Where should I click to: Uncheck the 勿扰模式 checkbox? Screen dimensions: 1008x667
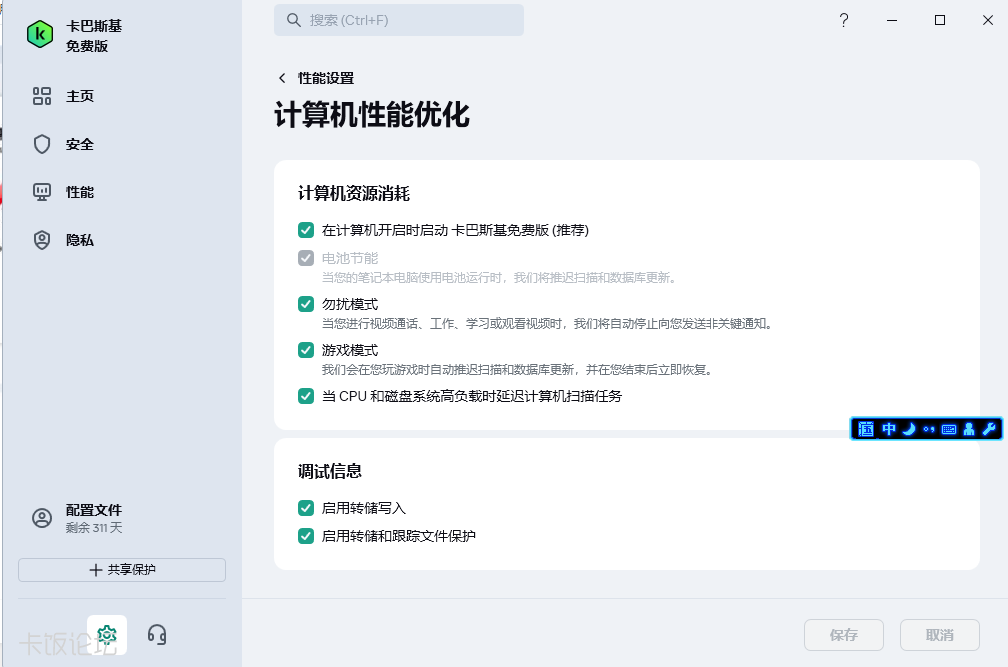[x=306, y=304]
